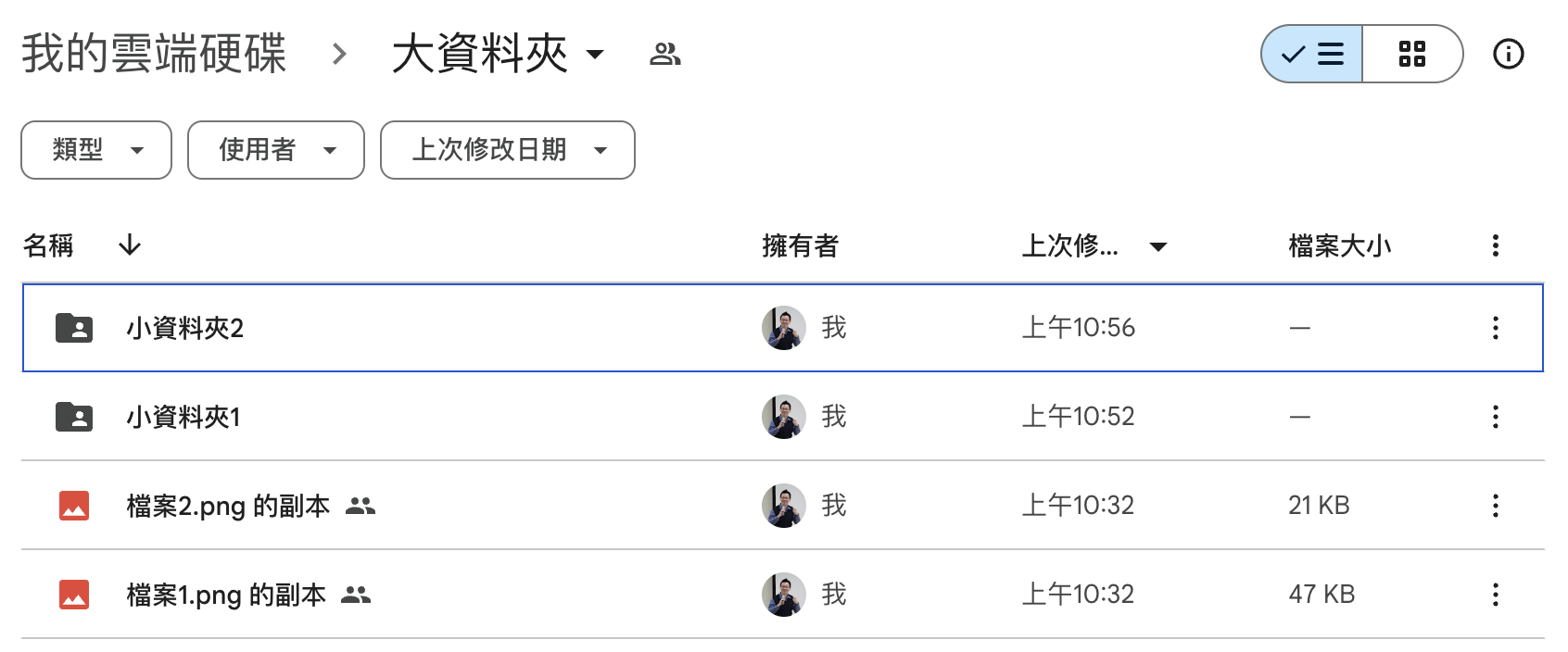Expand the 上次修改日期 filter dropdown

pos(507,150)
